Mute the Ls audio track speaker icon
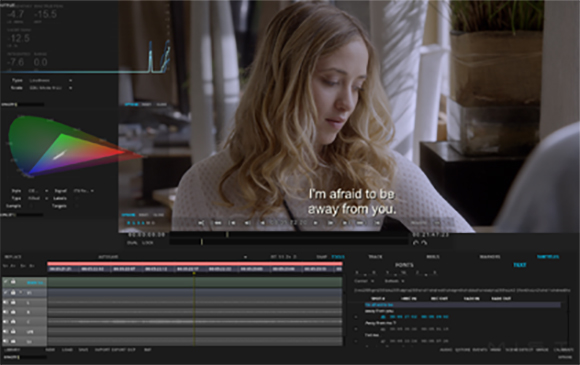This screenshot has height=365, width=580. [x=6, y=341]
